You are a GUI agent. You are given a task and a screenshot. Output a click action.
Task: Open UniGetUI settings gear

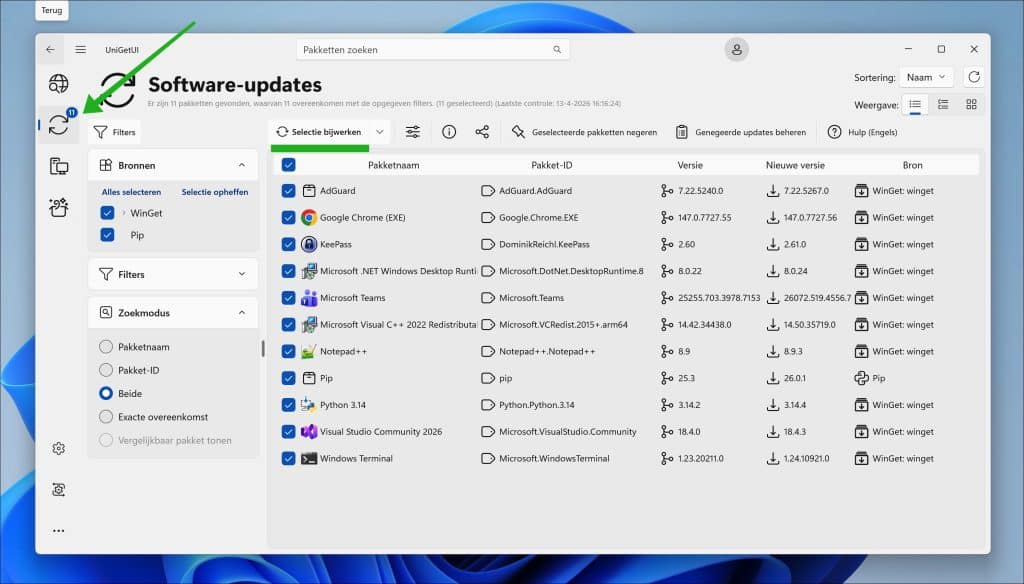pos(58,448)
